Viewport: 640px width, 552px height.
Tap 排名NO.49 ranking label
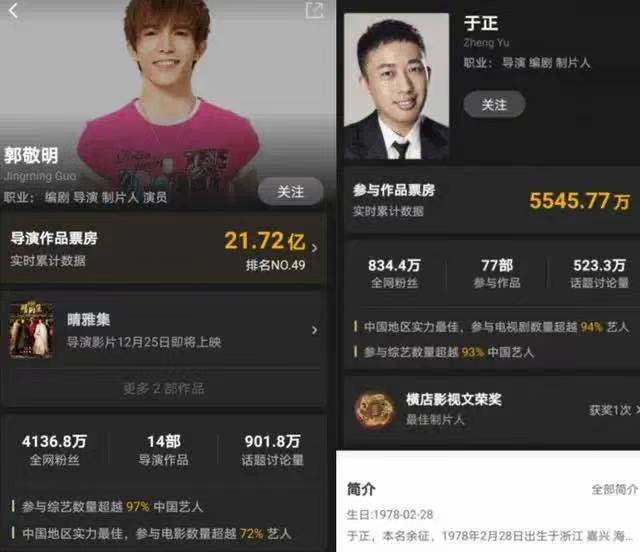(x=276, y=265)
